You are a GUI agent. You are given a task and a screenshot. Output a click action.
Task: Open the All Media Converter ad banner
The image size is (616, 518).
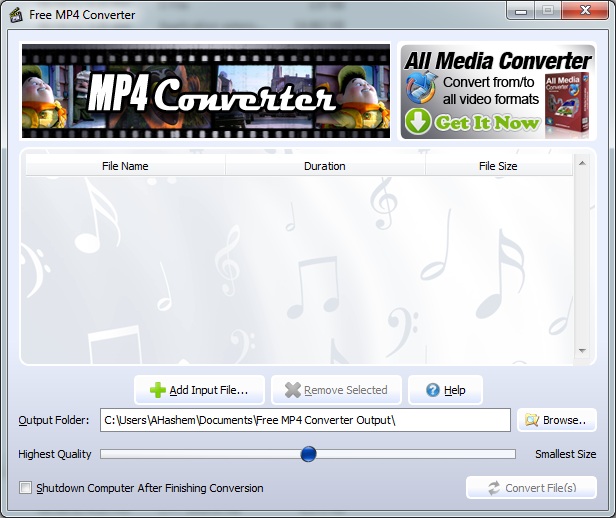(497, 91)
